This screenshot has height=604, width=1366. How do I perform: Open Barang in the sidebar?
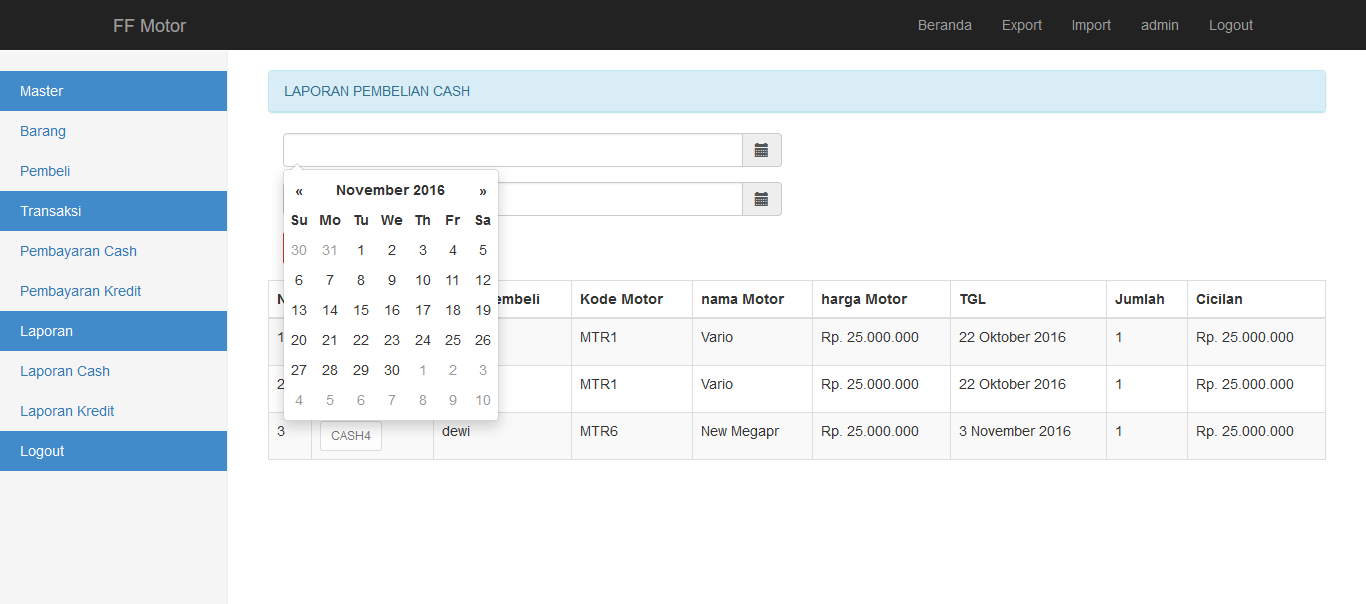pos(113,131)
